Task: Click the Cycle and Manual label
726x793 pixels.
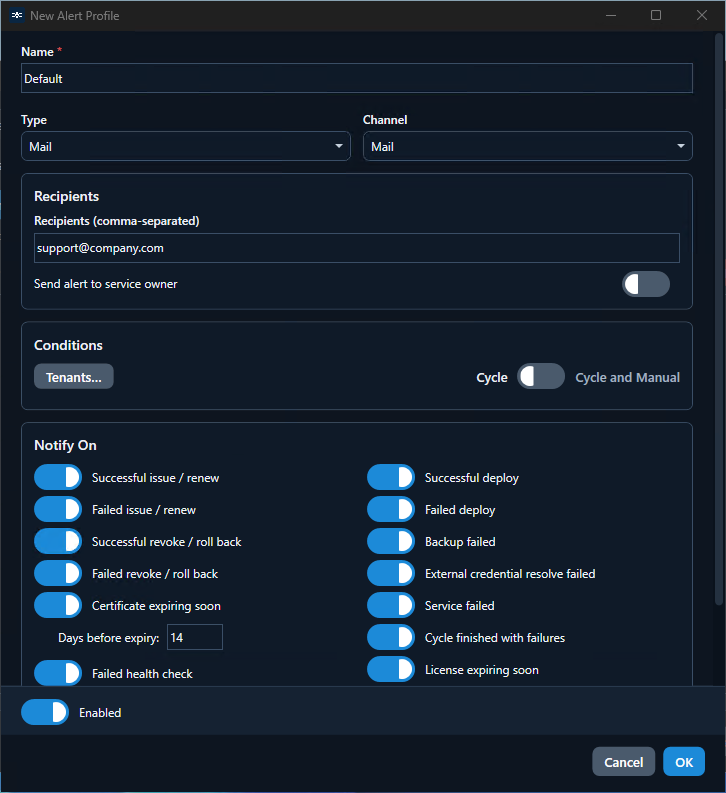Action: coord(627,377)
